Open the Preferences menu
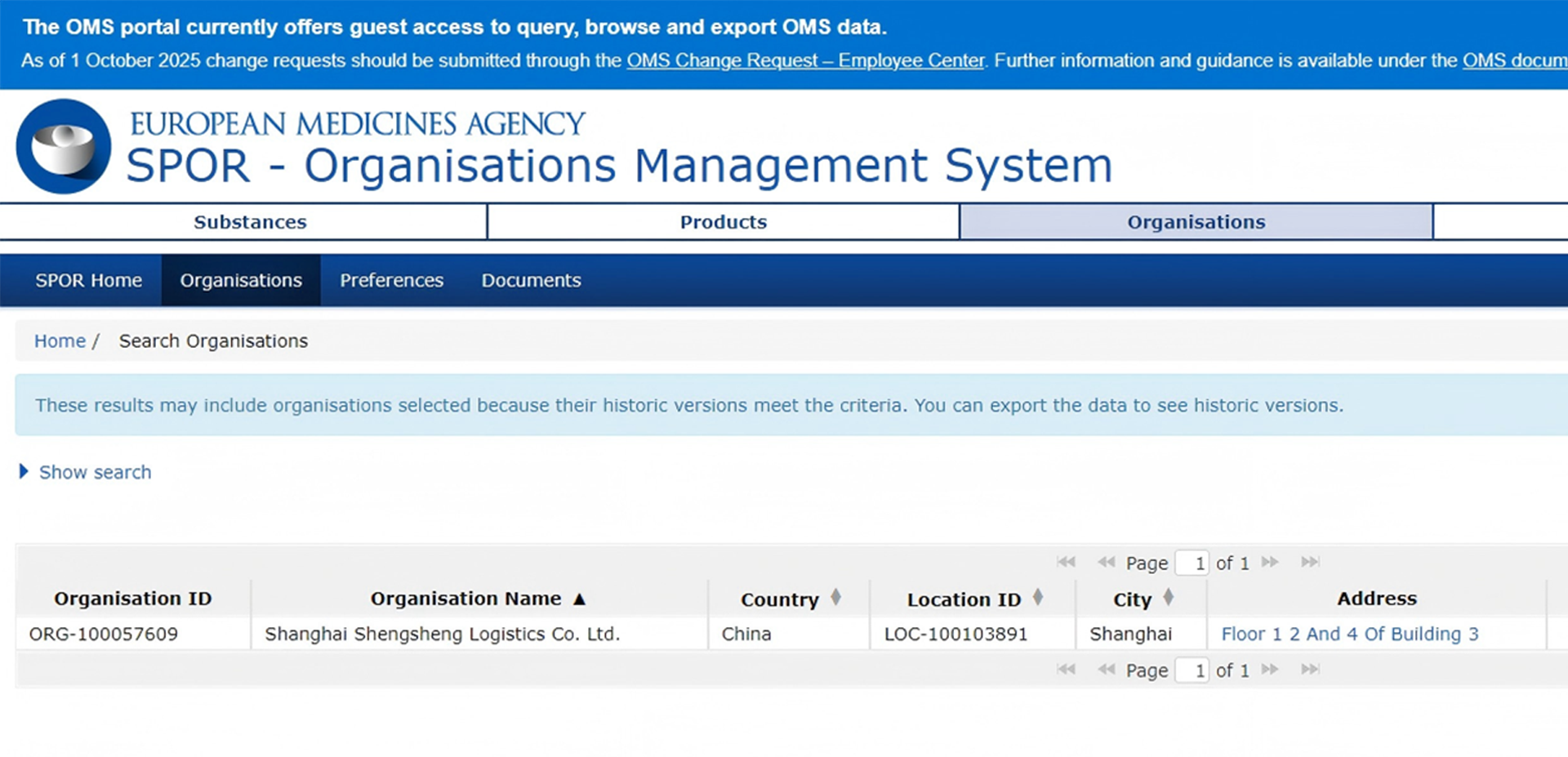Viewport: 1568px width, 757px height. [x=392, y=280]
